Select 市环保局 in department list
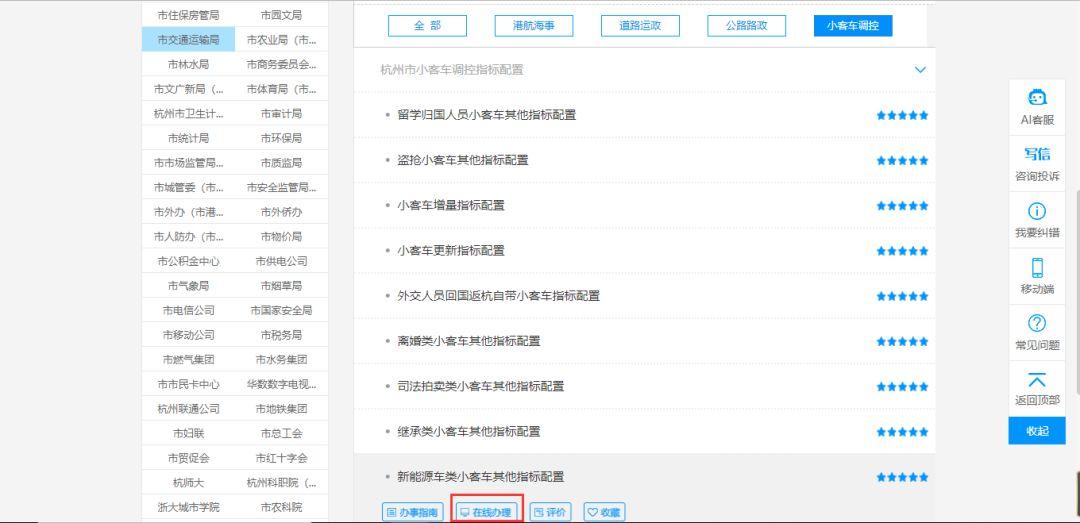The image size is (1080, 523). (x=281, y=139)
